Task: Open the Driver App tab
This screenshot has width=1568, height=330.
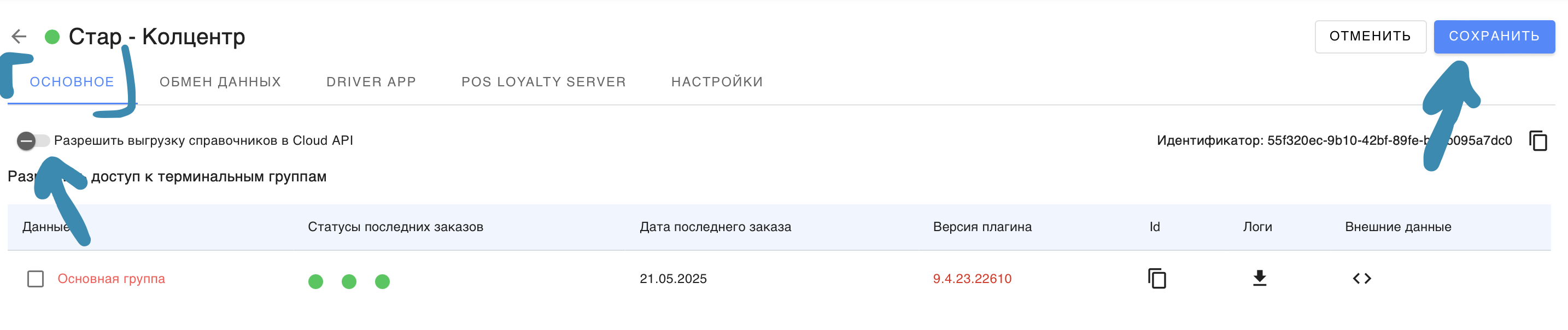Action: 371,82
